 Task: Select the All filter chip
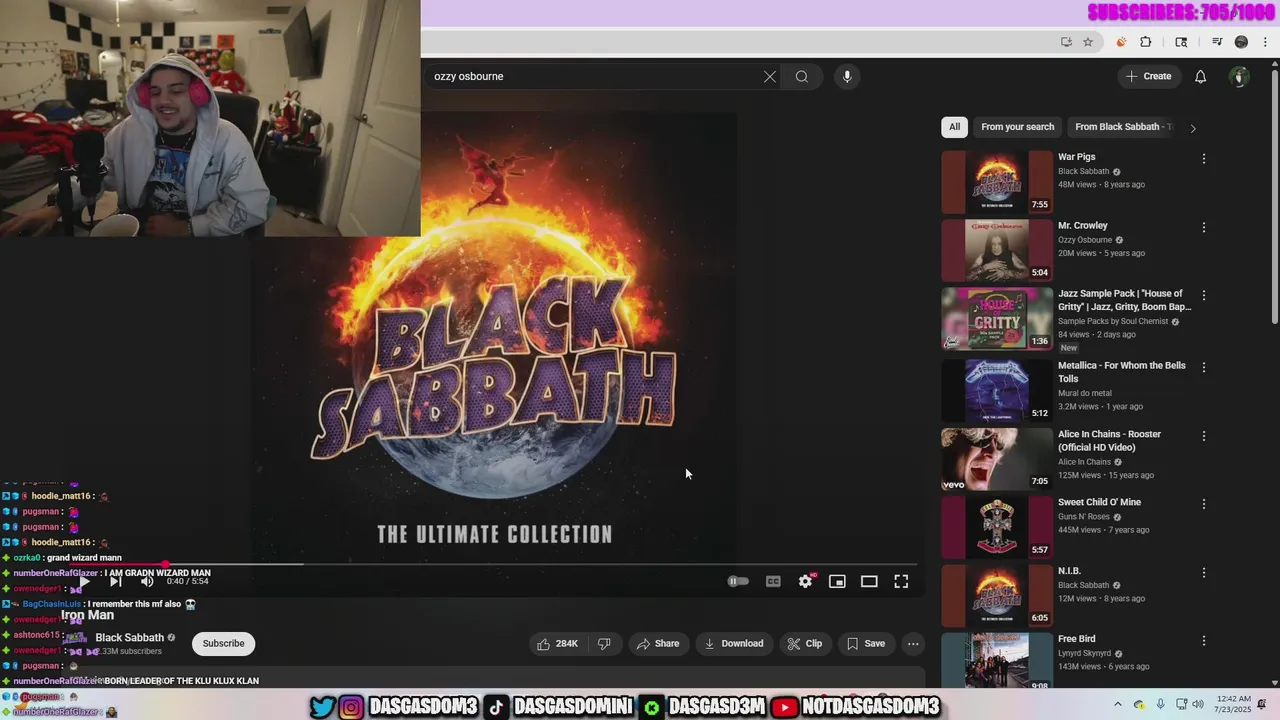[x=954, y=127]
